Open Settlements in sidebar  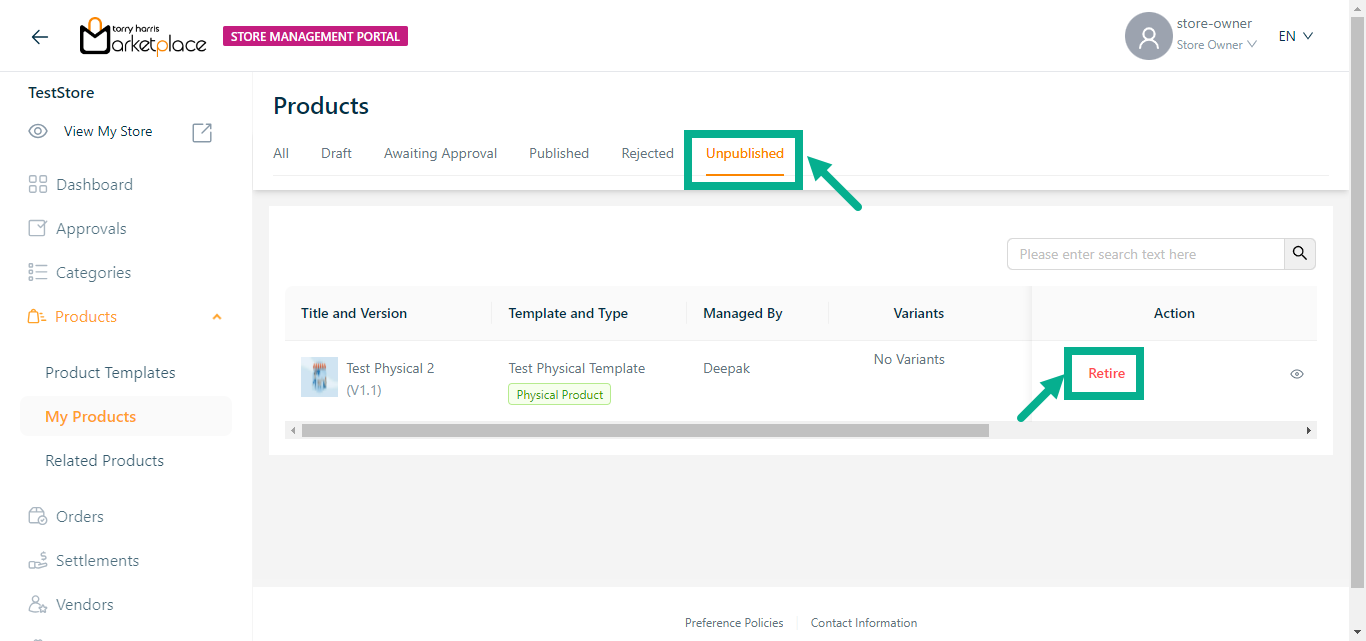[97, 561]
